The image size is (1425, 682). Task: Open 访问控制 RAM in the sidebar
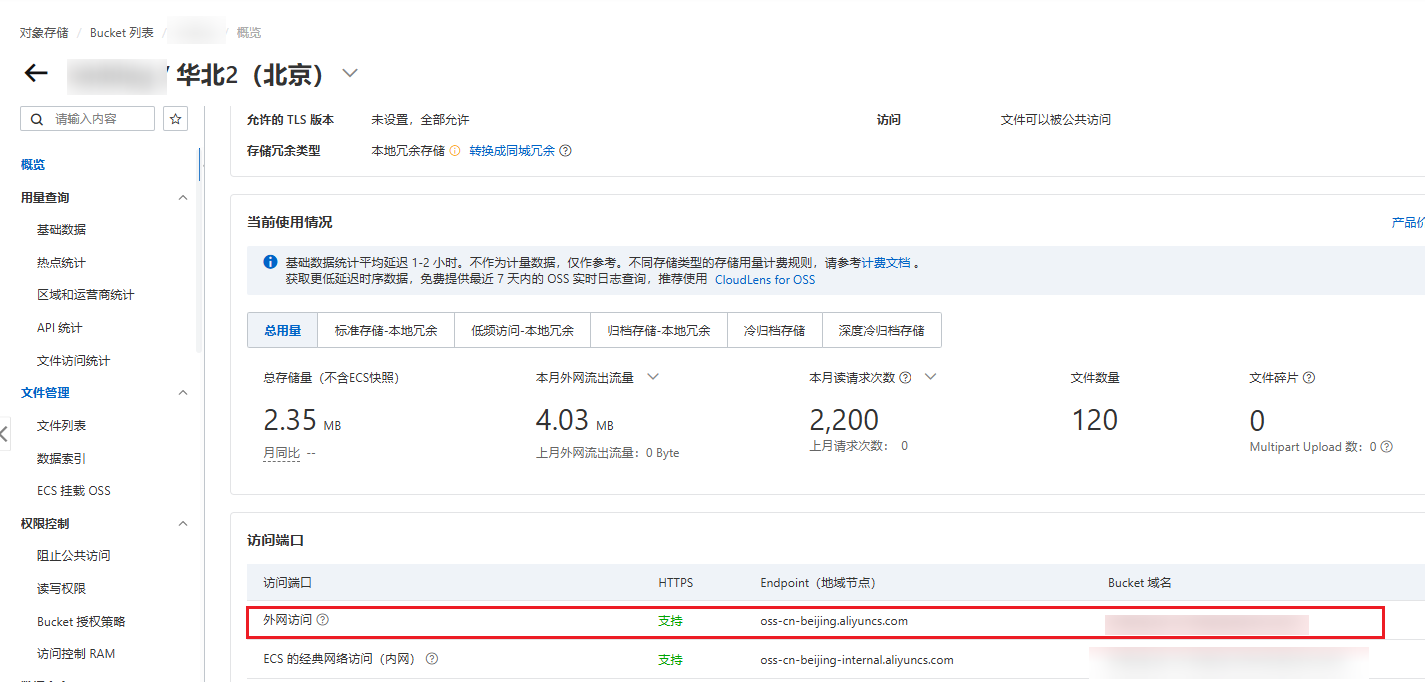[76, 654]
